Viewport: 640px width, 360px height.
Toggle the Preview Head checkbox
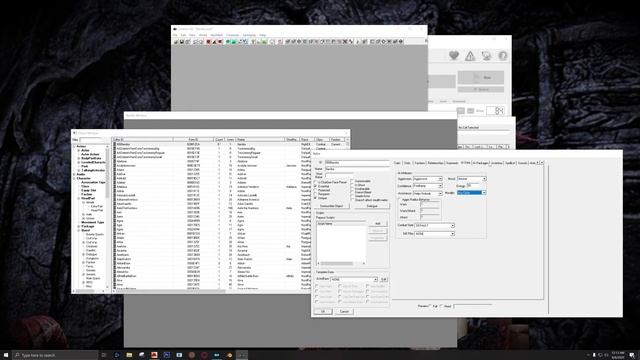[x=442, y=306]
